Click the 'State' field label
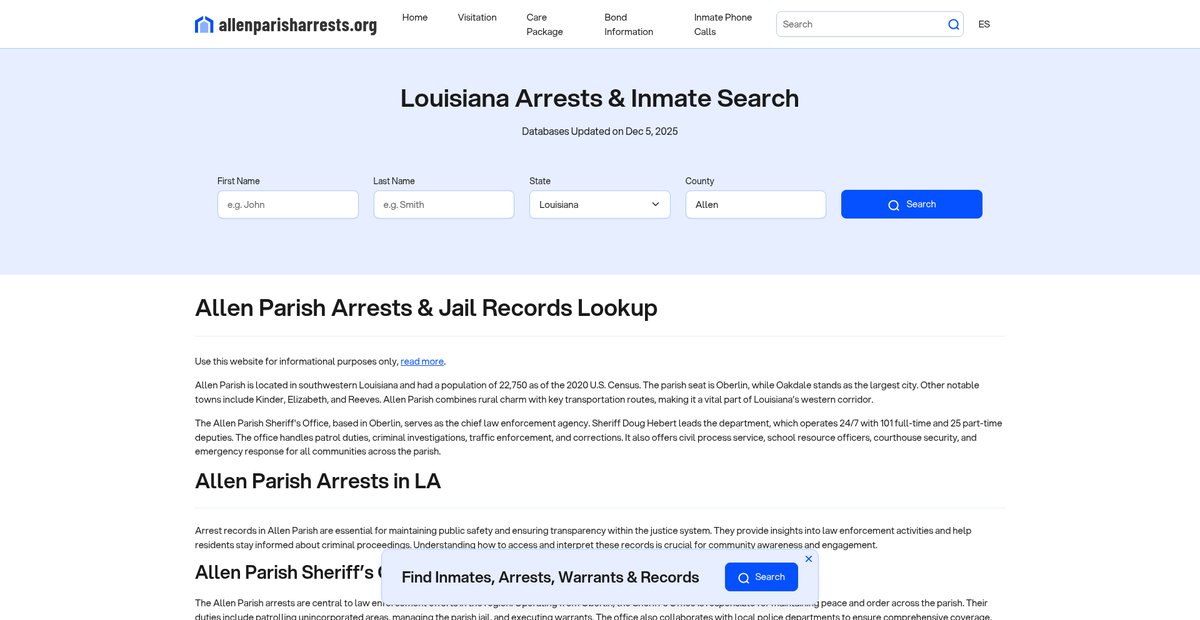This screenshot has height=620, width=1200. pyautogui.click(x=540, y=181)
